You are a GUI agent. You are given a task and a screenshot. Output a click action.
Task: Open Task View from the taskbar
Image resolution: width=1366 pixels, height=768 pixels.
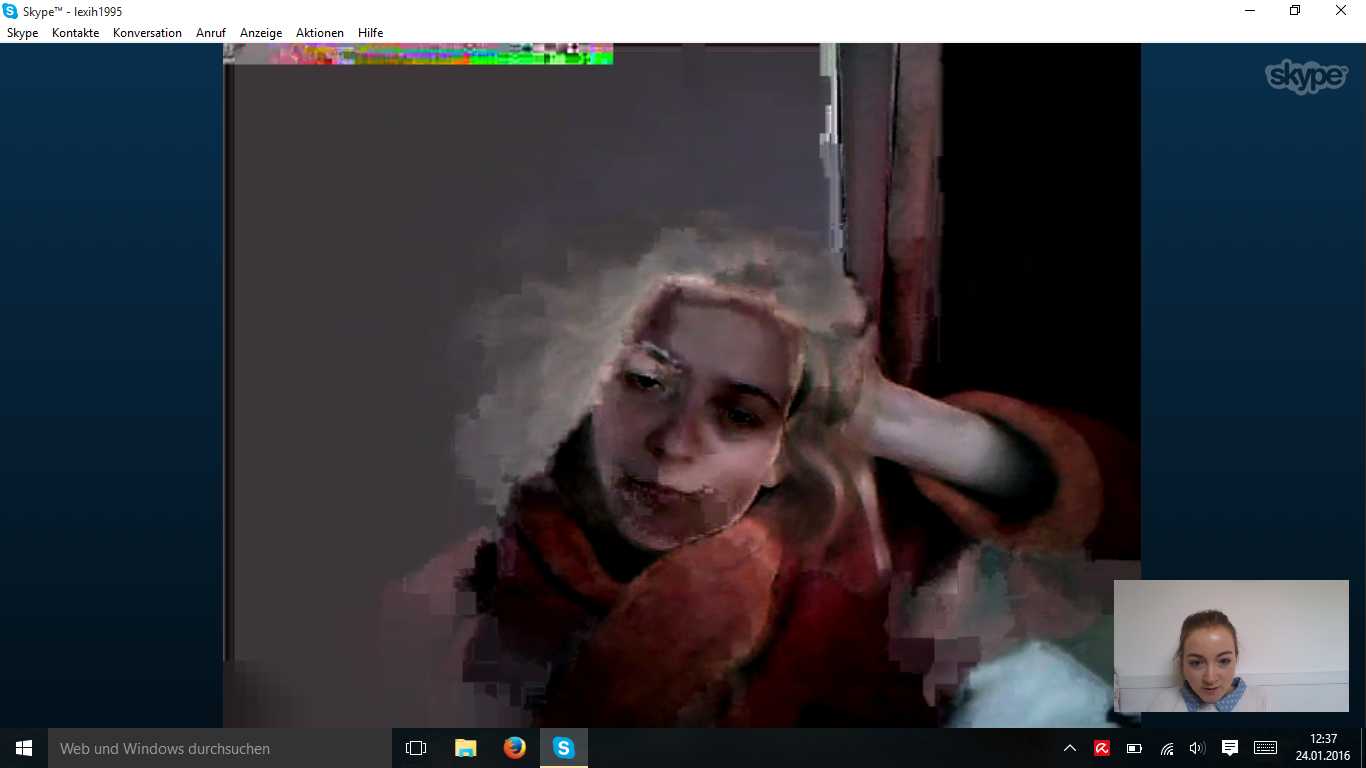coord(416,748)
